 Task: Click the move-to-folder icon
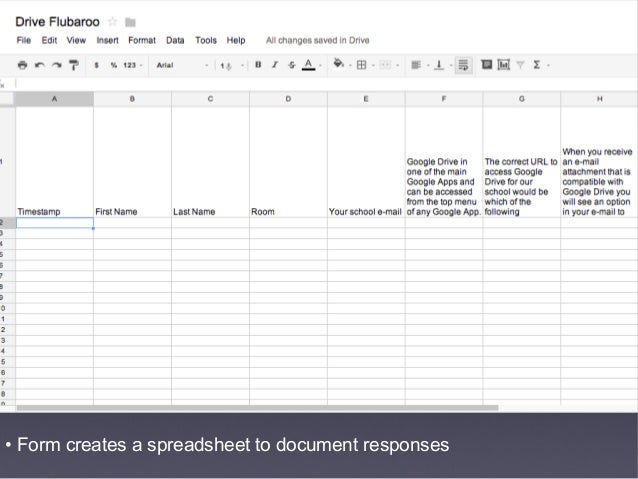tap(130, 22)
